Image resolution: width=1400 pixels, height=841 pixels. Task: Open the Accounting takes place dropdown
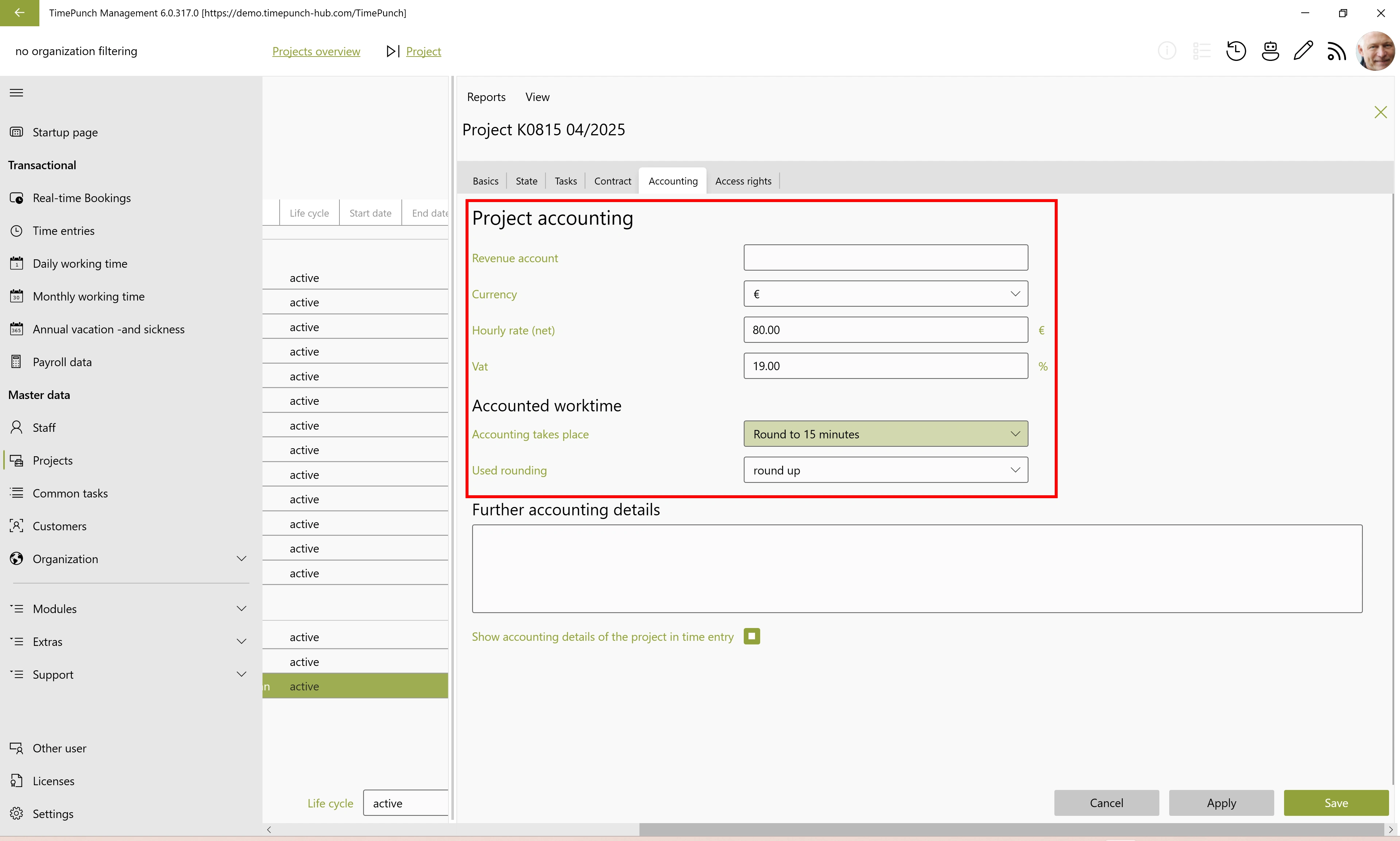885,434
